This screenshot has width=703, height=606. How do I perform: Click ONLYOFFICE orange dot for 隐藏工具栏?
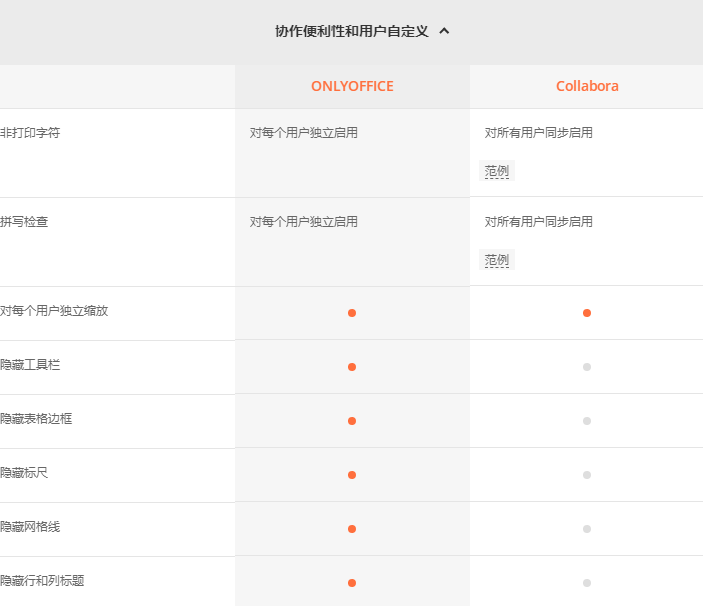tap(352, 367)
